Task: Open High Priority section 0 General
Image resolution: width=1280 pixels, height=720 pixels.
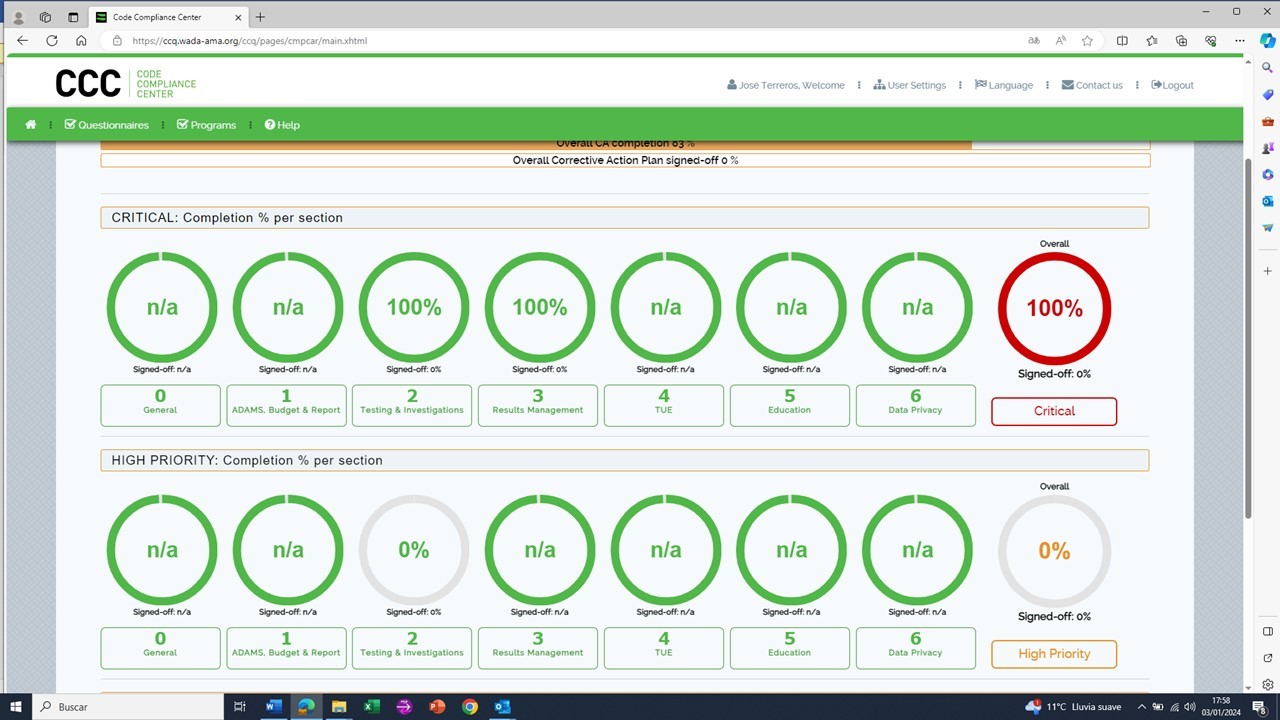Action: click(x=160, y=648)
